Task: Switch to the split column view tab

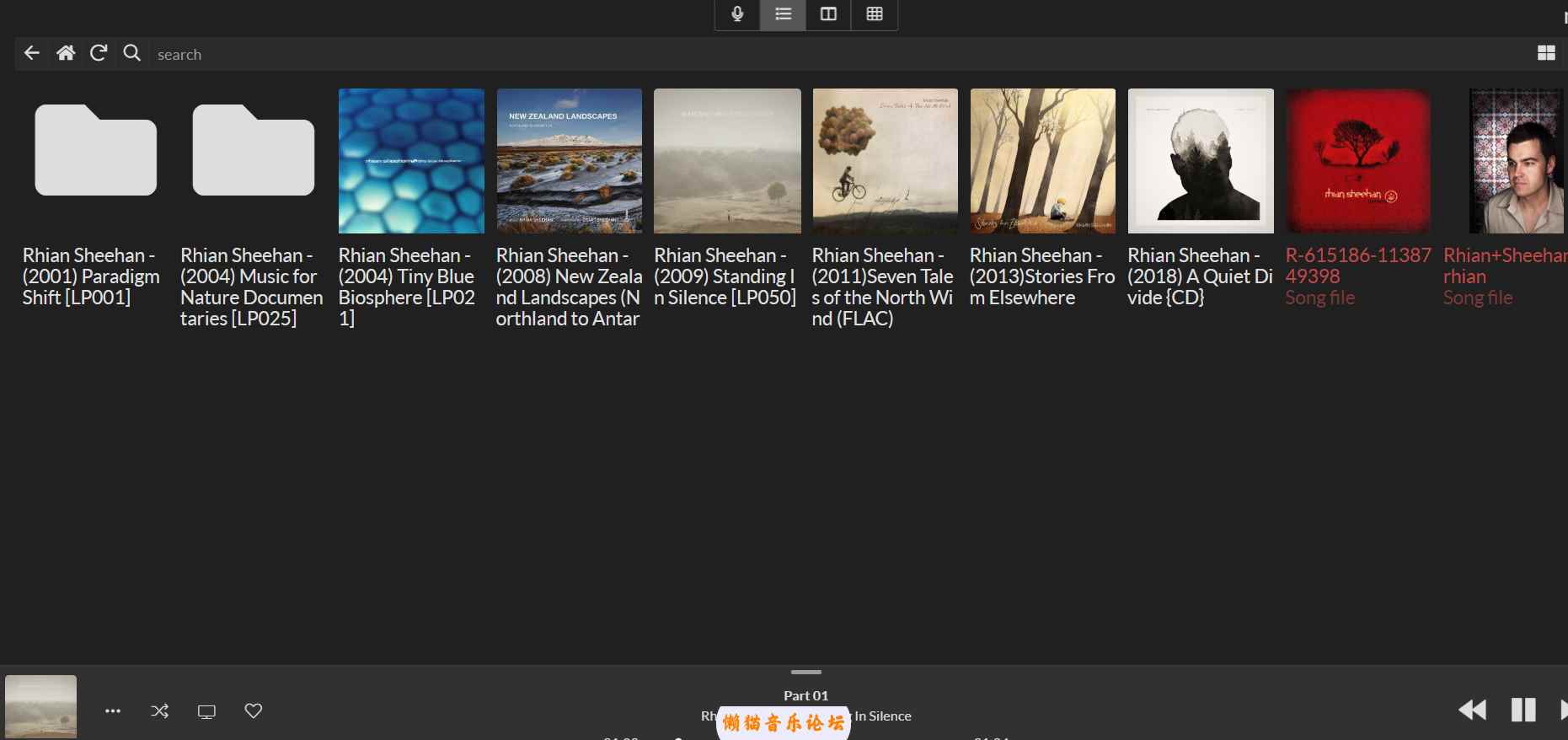Action: click(828, 13)
